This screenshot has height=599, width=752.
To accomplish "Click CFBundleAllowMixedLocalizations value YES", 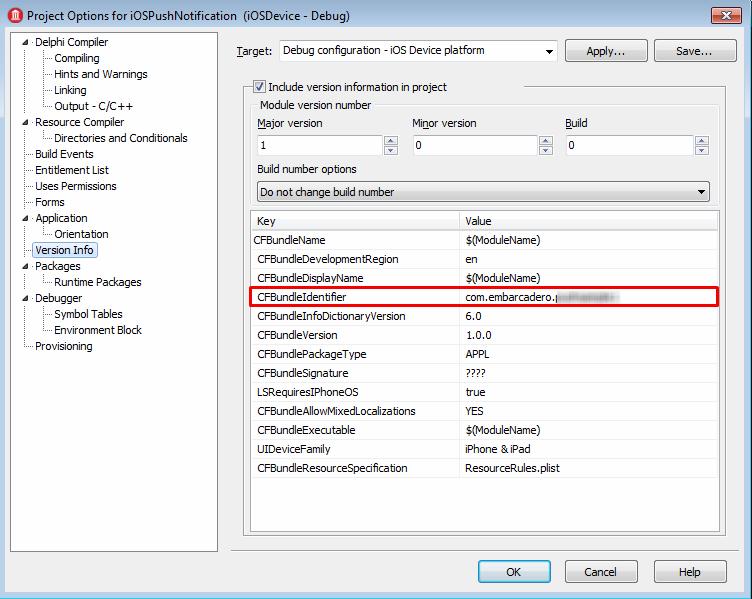I will point(588,411).
